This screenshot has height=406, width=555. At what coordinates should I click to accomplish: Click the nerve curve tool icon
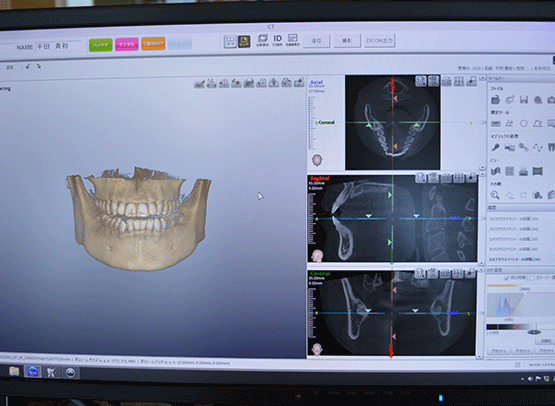pos(538,147)
